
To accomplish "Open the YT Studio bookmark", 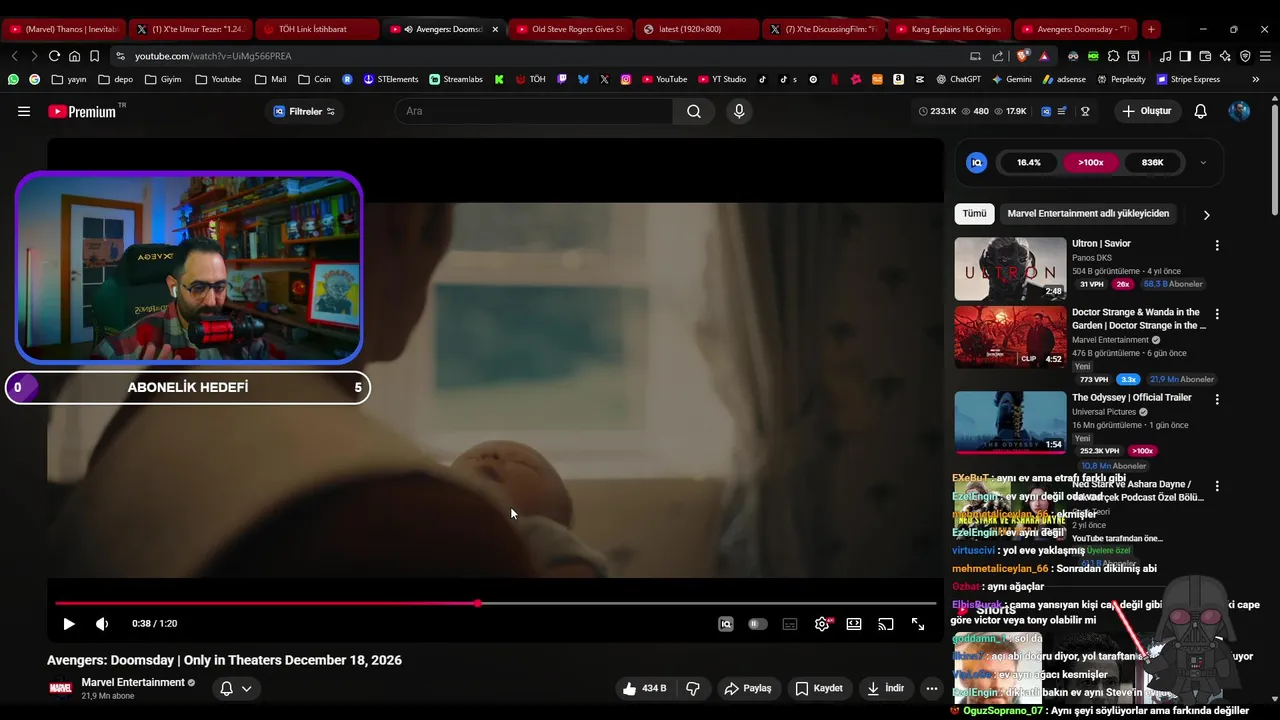I will 721,79.
